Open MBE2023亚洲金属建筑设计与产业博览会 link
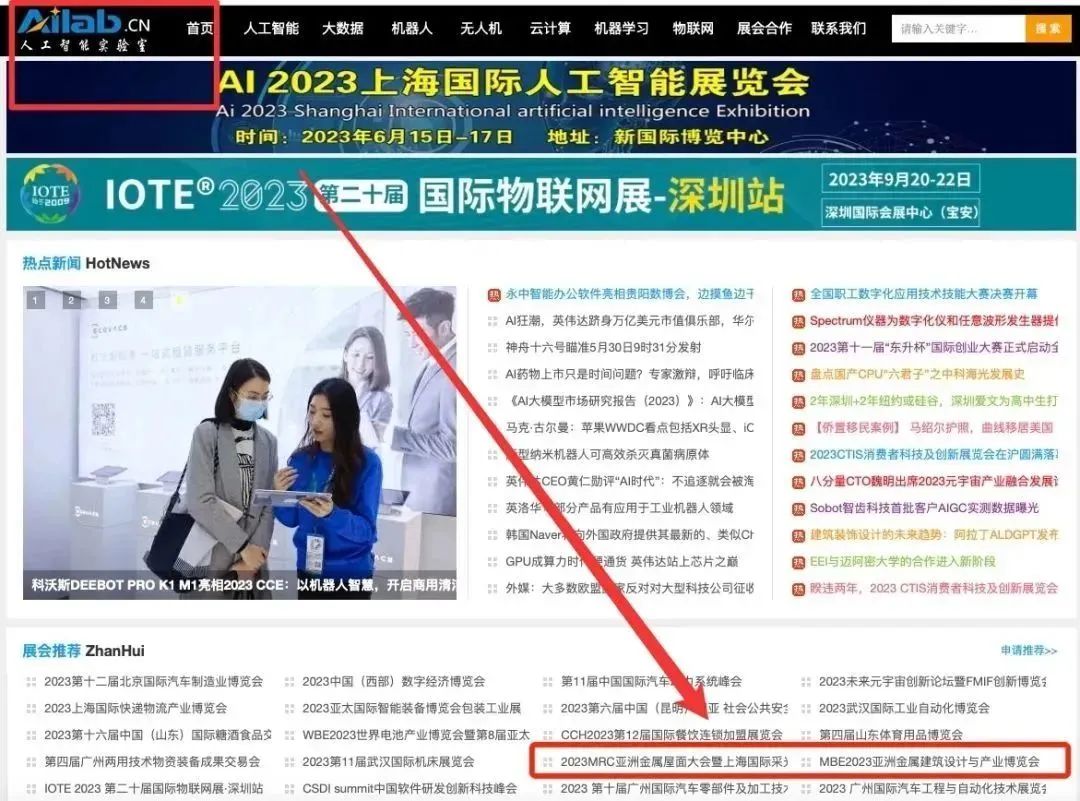This screenshot has width=1080, height=801. pyautogui.click(x=928, y=762)
